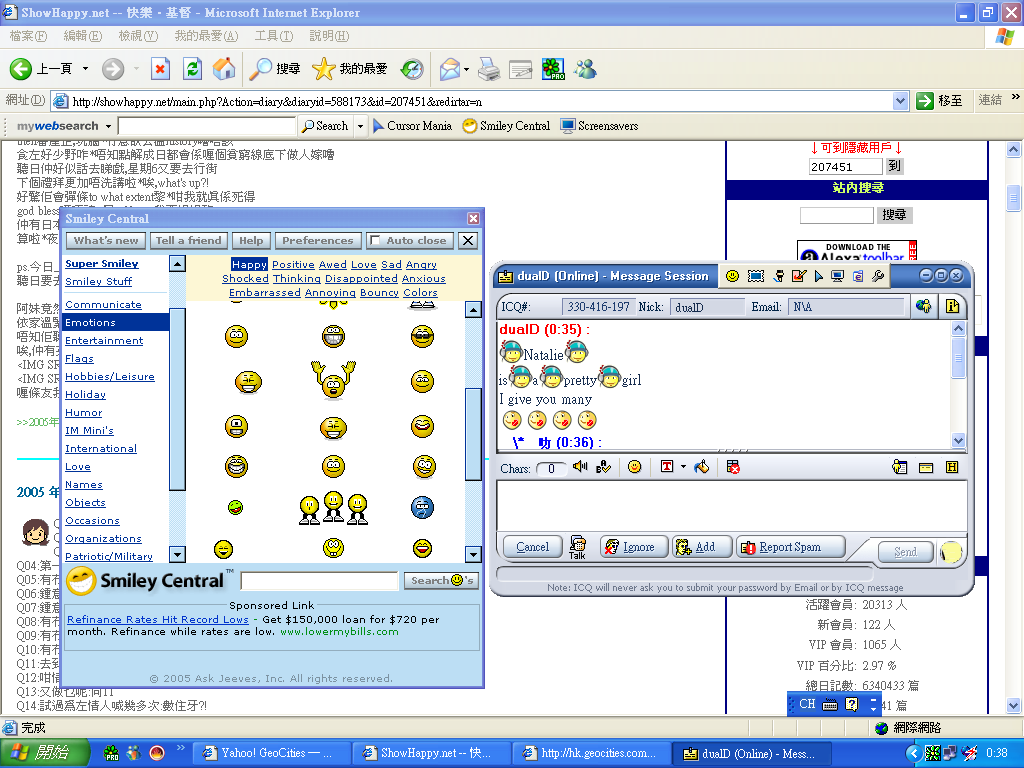Toggle the Auto close checkbox
This screenshot has height=768, width=1024.
(375, 240)
